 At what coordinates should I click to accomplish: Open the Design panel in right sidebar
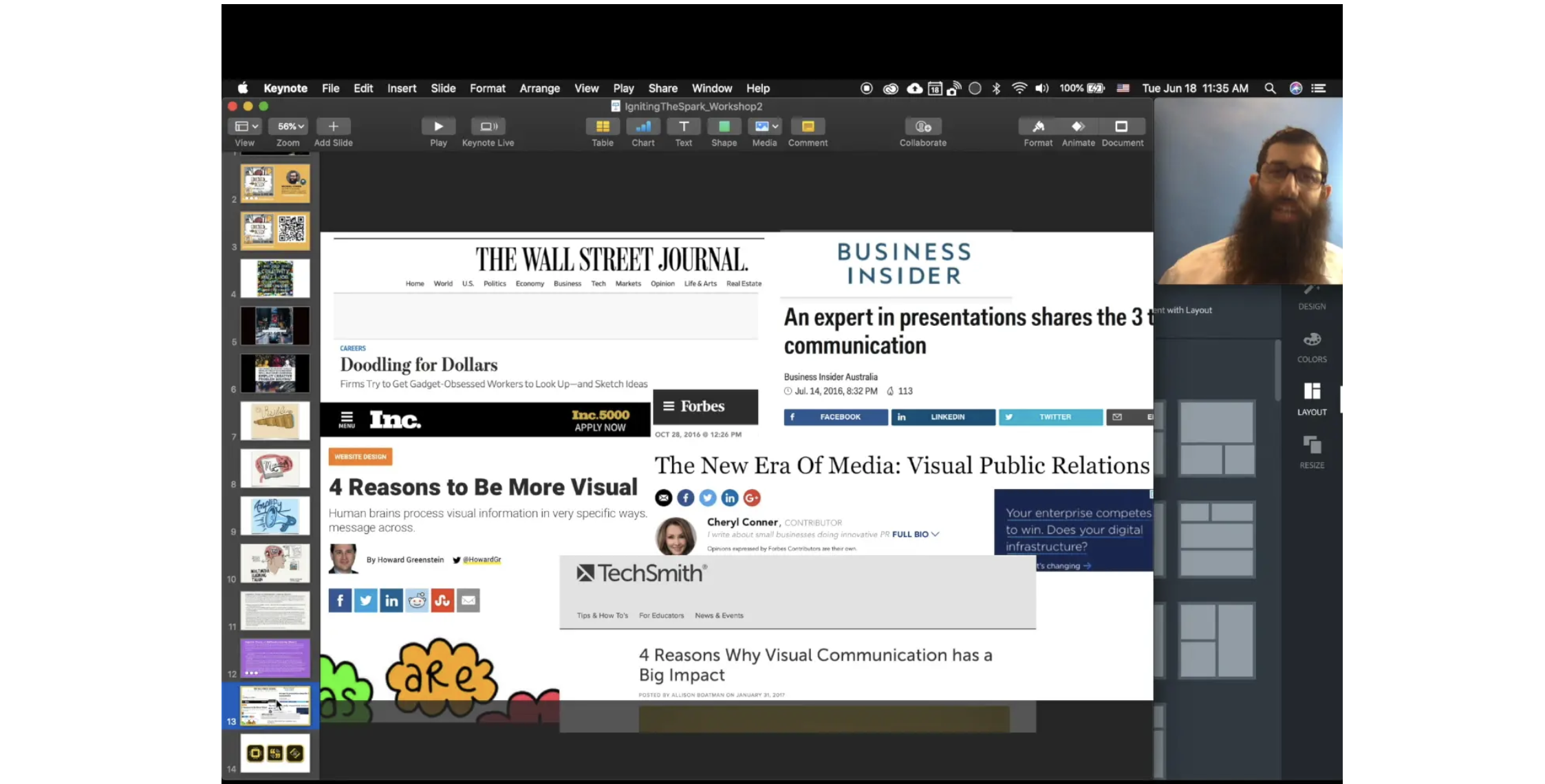(1312, 298)
